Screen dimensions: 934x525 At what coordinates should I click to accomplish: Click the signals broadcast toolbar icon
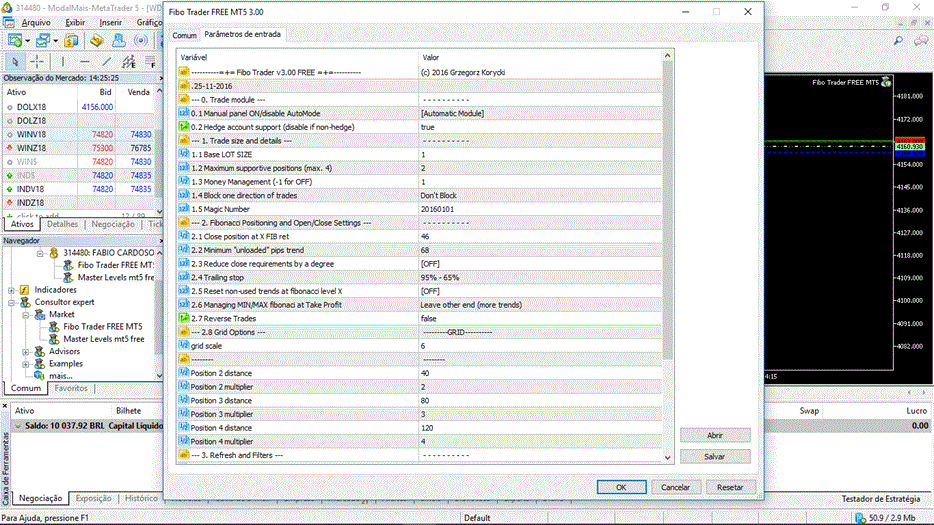(x=141, y=41)
